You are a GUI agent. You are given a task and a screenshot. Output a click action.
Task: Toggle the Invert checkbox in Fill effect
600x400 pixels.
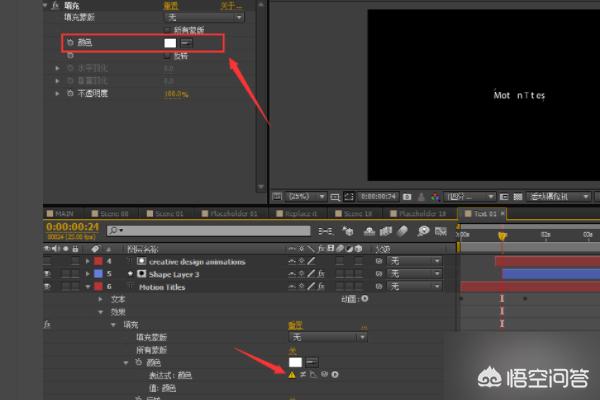point(166,56)
